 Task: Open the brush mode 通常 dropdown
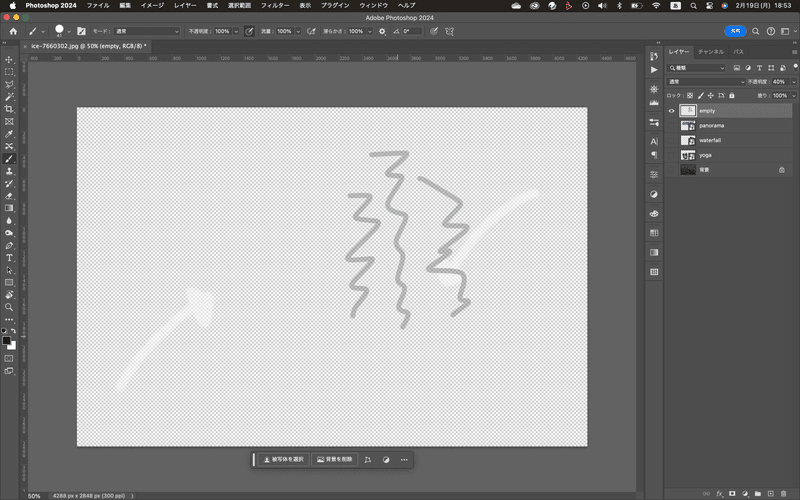(x=147, y=31)
